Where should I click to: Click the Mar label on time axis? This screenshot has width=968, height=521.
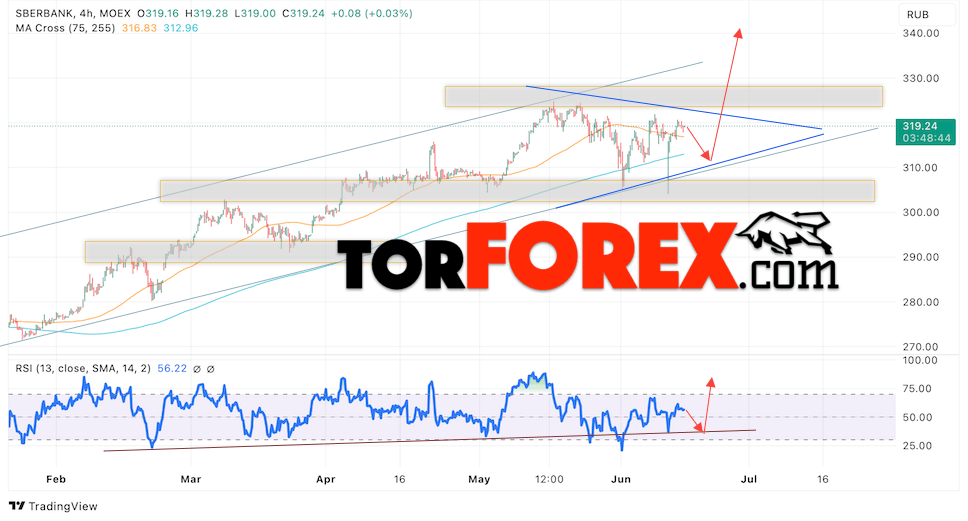coord(191,479)
